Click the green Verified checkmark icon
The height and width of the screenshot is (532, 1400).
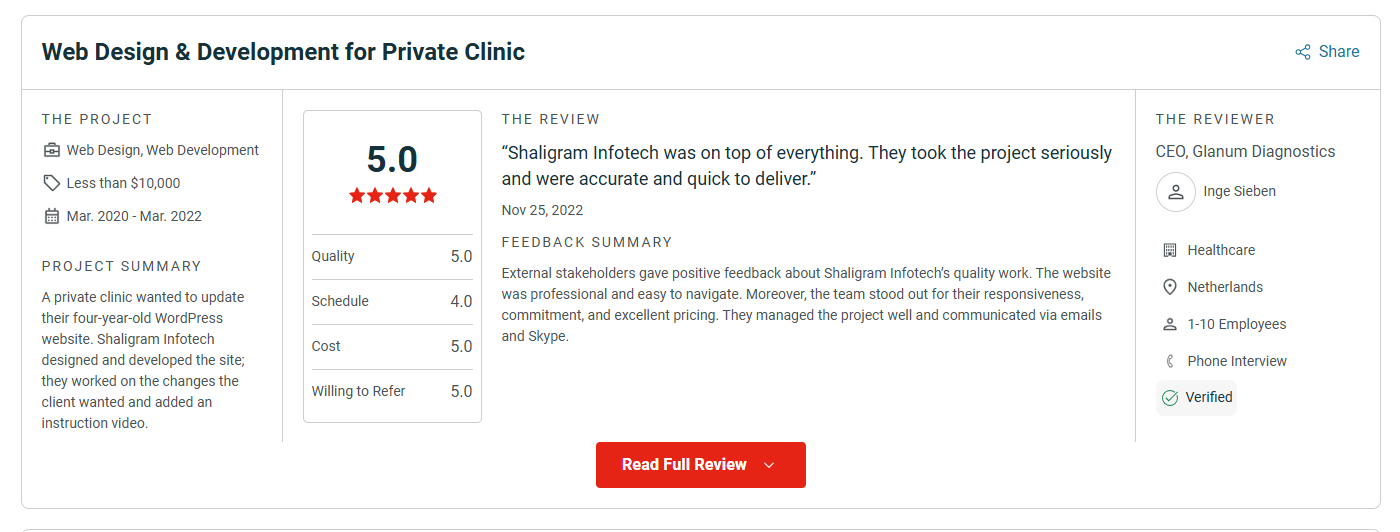pos(1170,398)
